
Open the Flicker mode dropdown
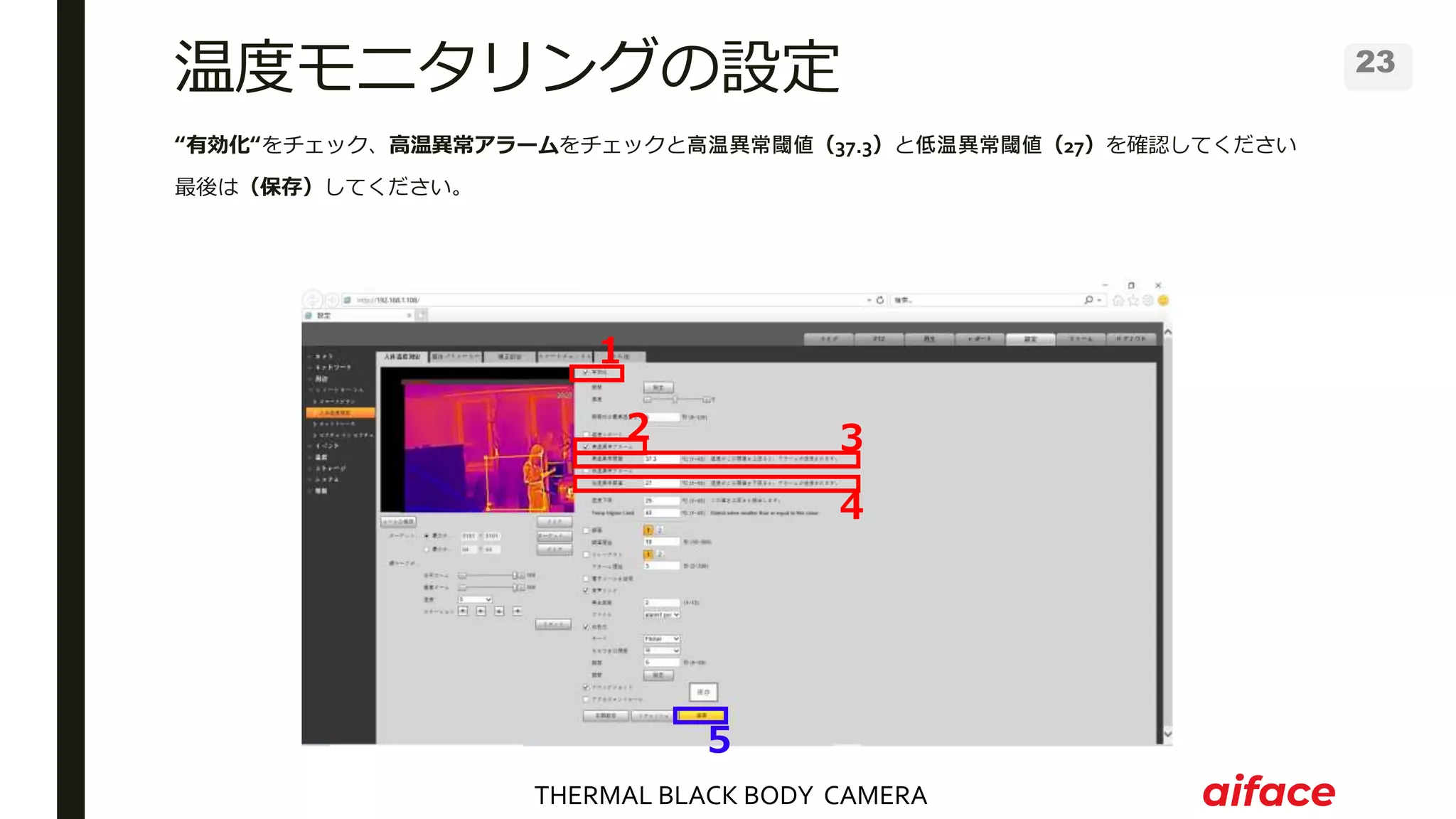(662, 639)
